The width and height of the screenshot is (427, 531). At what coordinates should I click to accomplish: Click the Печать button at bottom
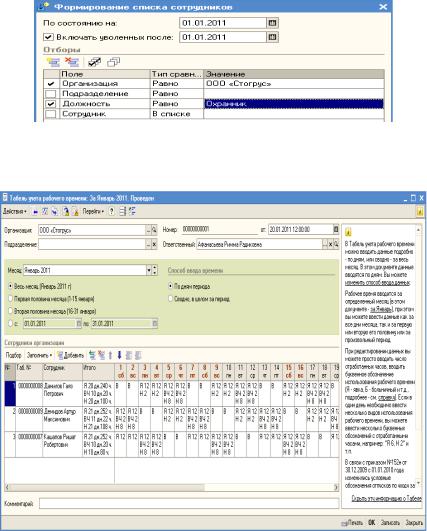352,523
